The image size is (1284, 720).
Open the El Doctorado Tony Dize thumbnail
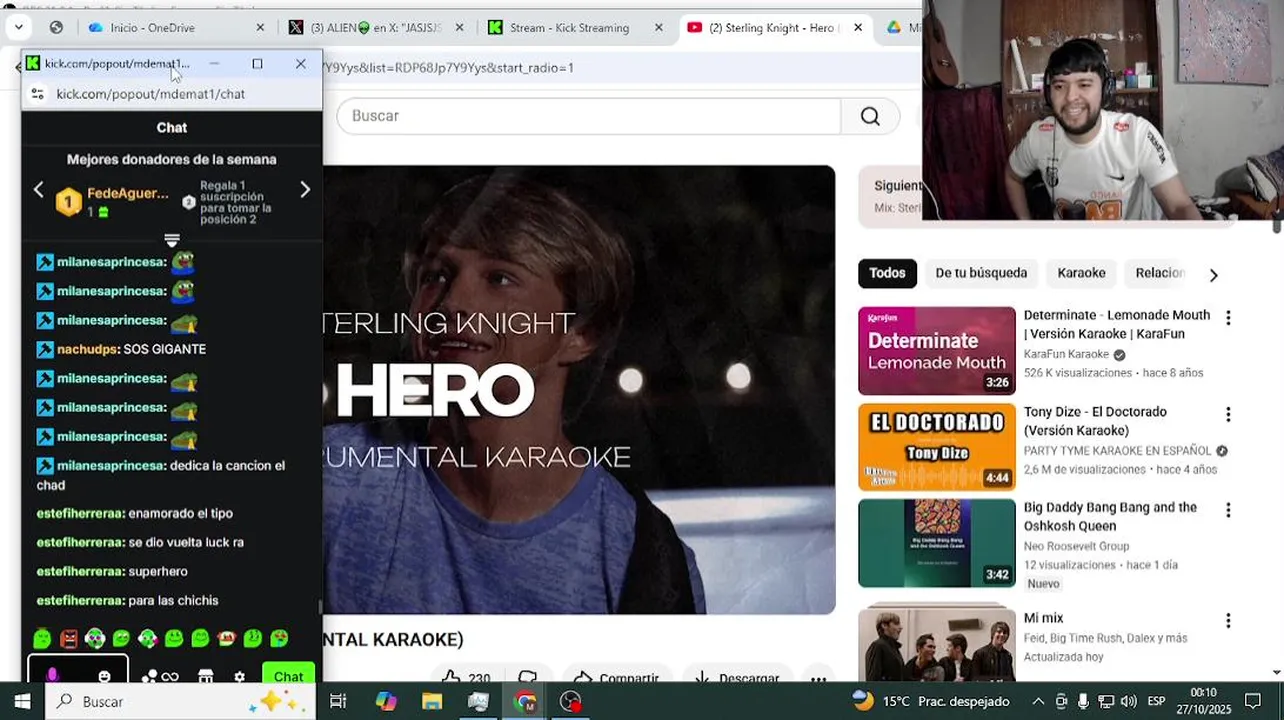click(x=936, y=447)
